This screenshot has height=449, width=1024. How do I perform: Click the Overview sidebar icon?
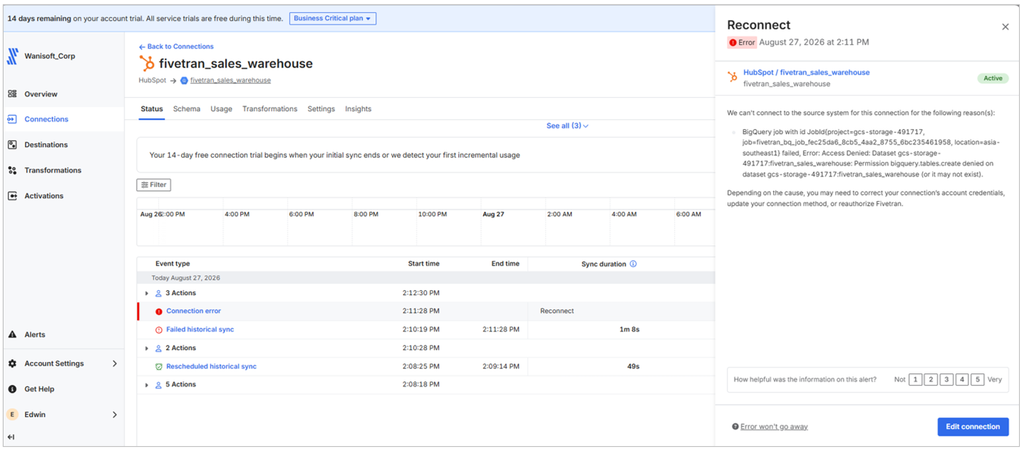pos(12,94)
